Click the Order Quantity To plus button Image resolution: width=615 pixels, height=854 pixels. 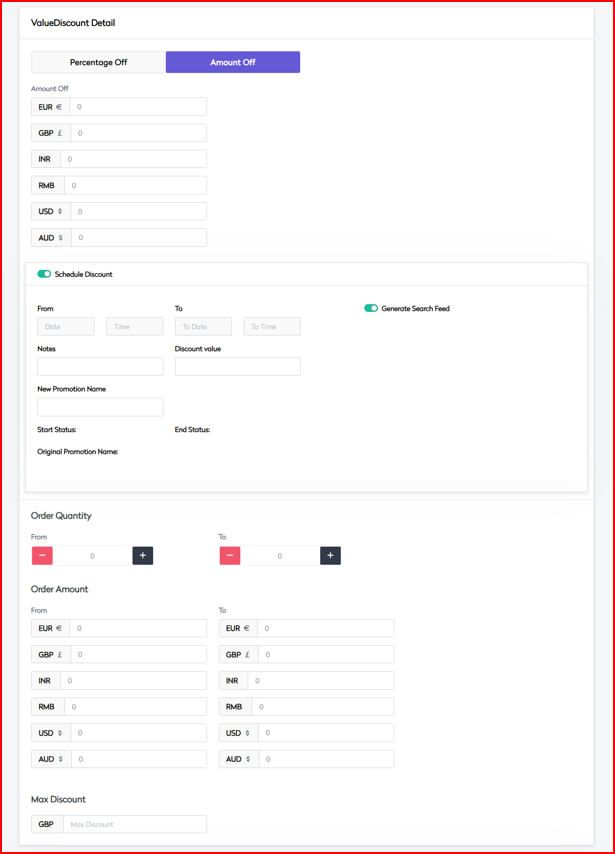point(330,555)
